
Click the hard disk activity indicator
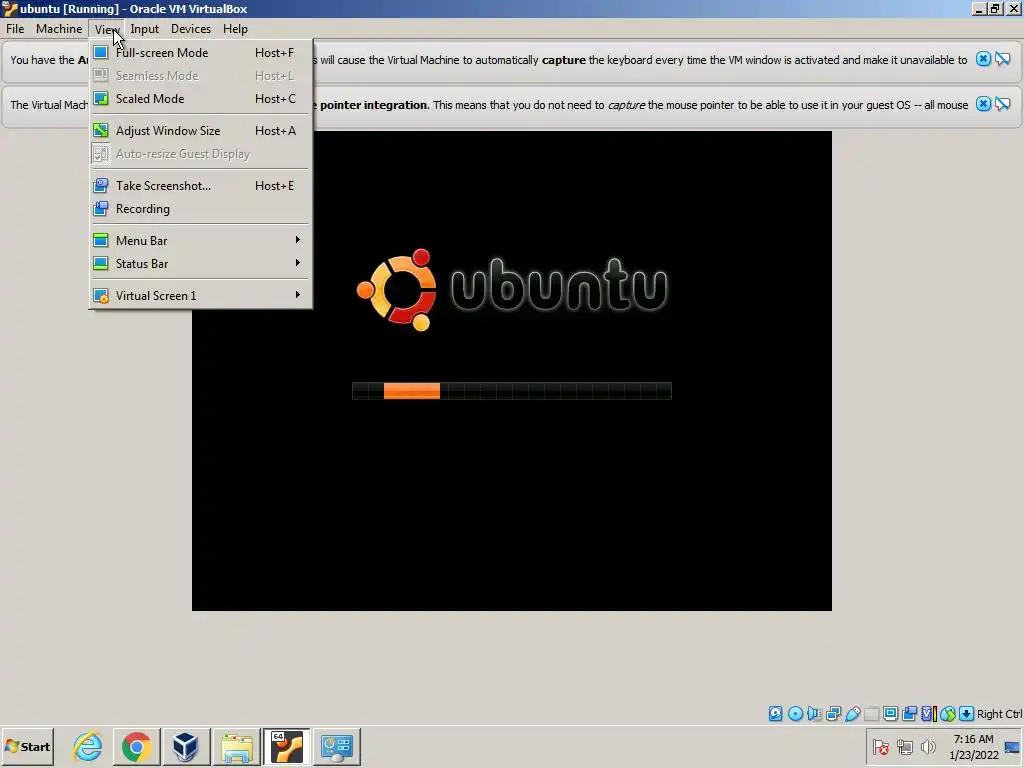(775, 714)
